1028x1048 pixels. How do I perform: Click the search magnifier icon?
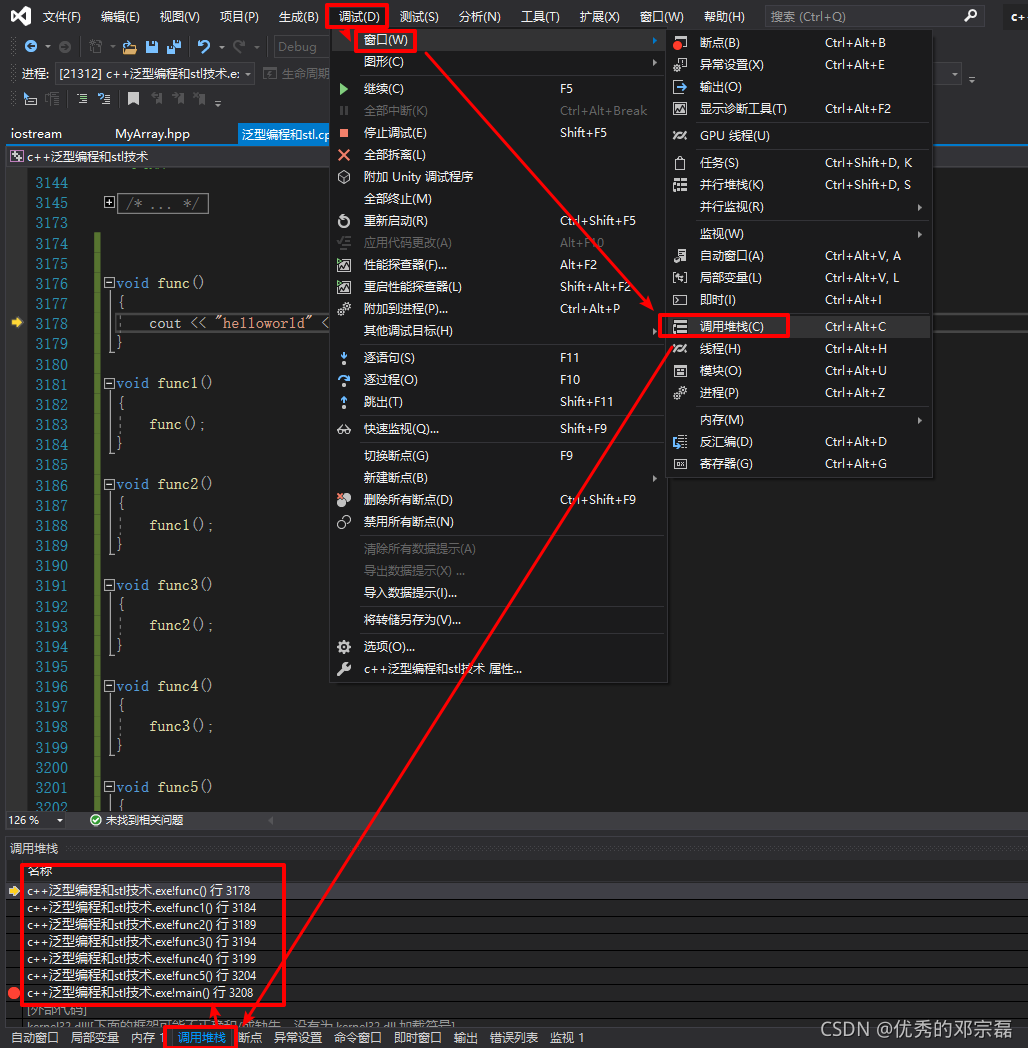click(970, 15)
